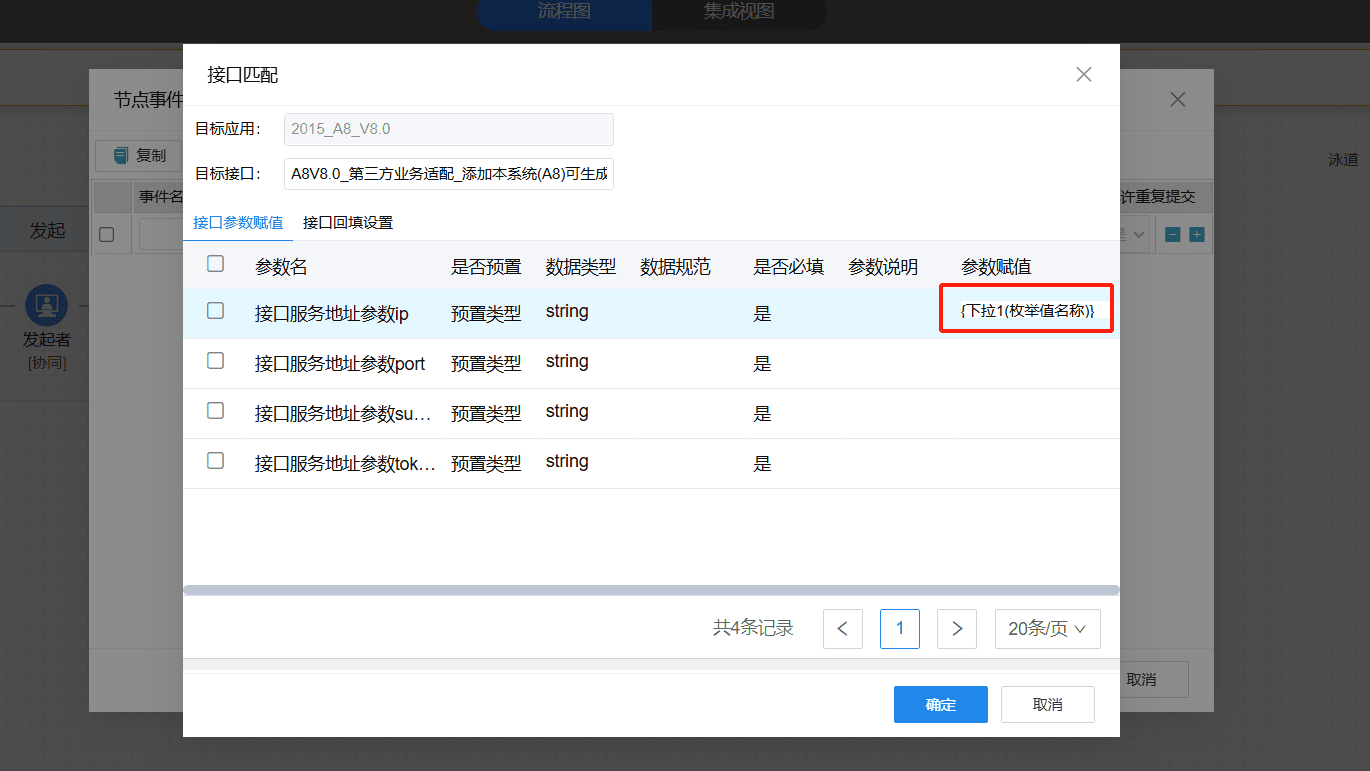Click 接口服务地址参数port parameter name
This screenshot has width=1370, height=771.
point(340,364)
